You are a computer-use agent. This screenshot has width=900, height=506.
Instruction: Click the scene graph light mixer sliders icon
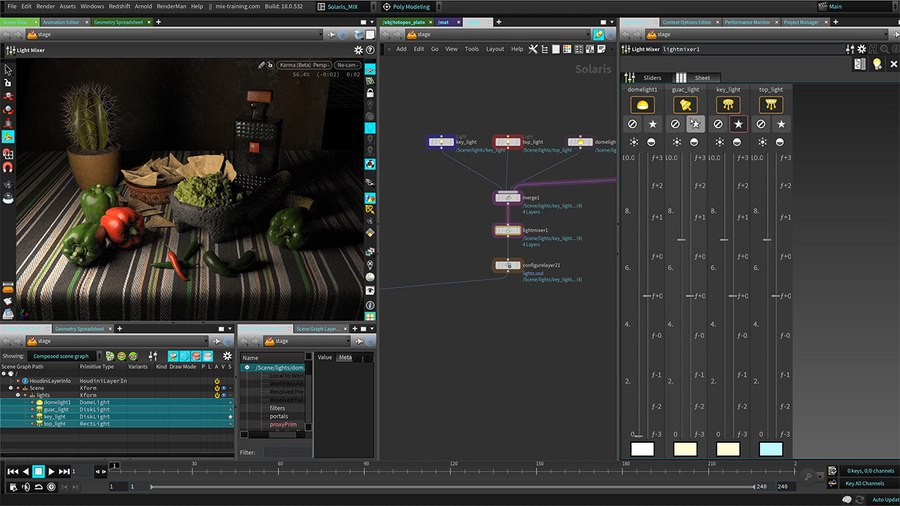click(x=153, y=356)
